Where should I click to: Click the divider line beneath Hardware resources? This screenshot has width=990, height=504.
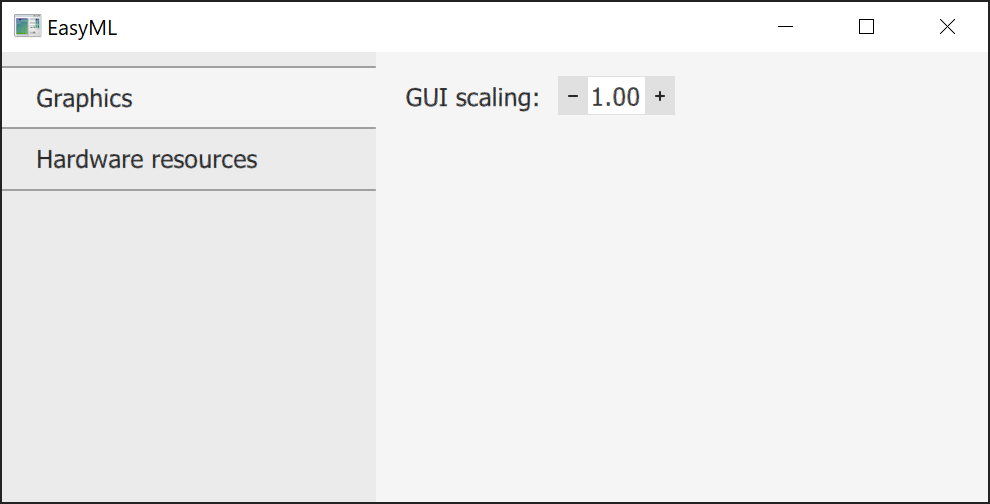point(188,190)
